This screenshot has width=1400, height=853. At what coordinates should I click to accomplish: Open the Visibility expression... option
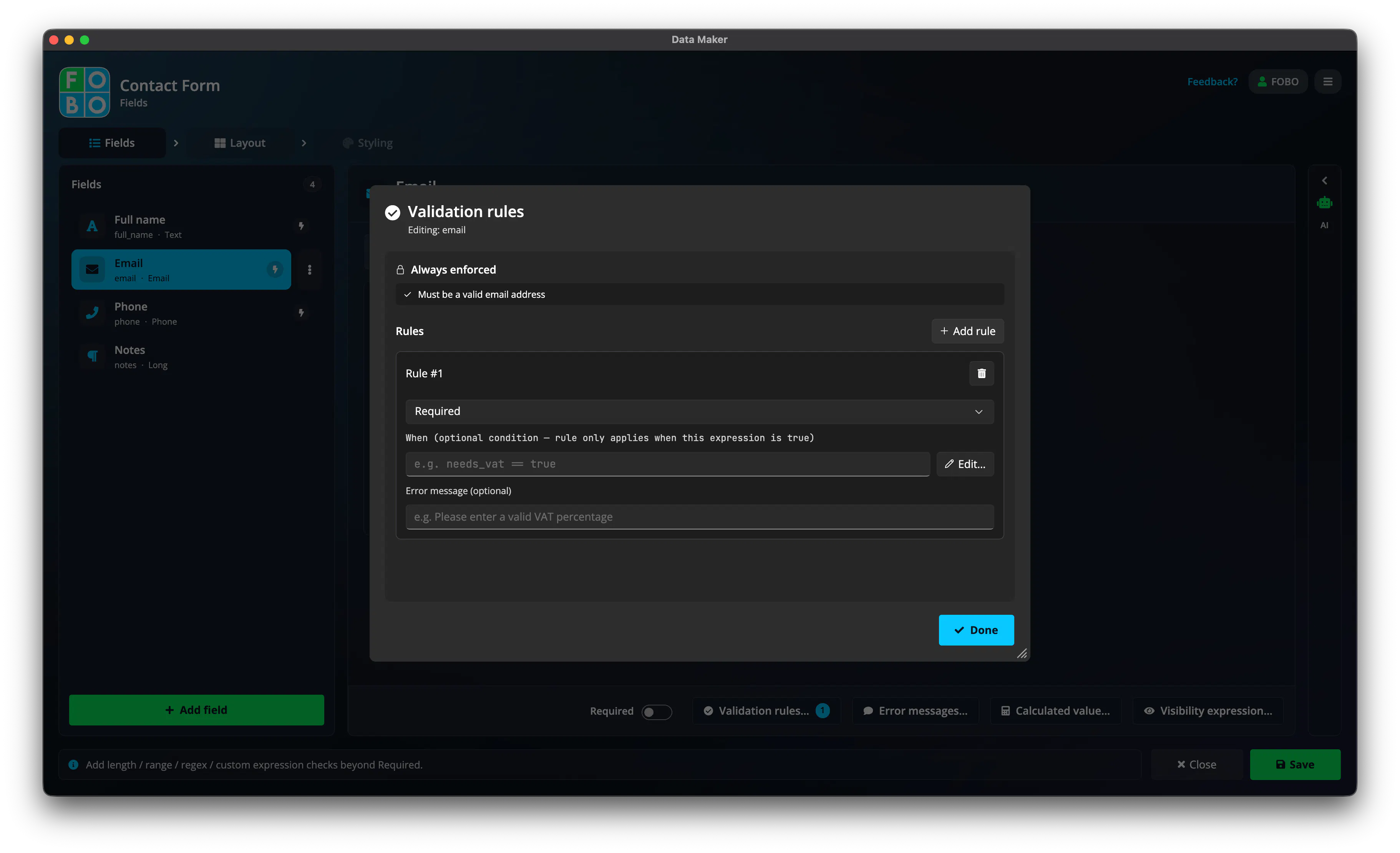click(1208, 711)
